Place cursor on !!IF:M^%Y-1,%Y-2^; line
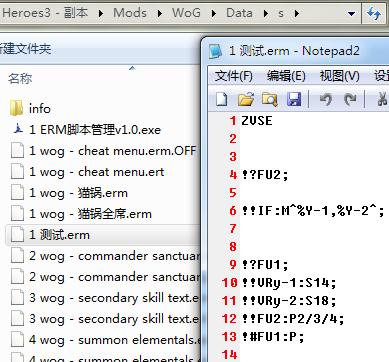 point(313,210)
